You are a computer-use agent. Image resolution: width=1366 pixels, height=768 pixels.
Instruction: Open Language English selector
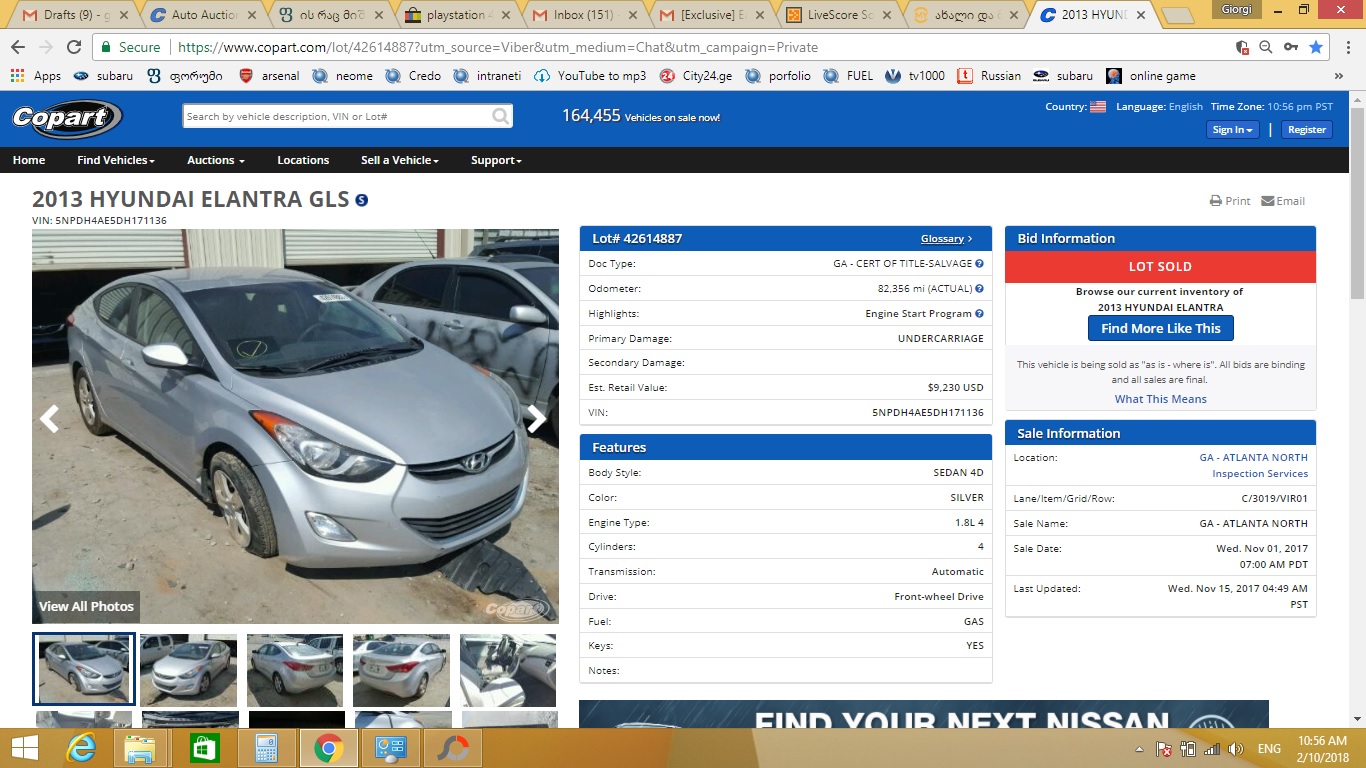click(1159, 107)
